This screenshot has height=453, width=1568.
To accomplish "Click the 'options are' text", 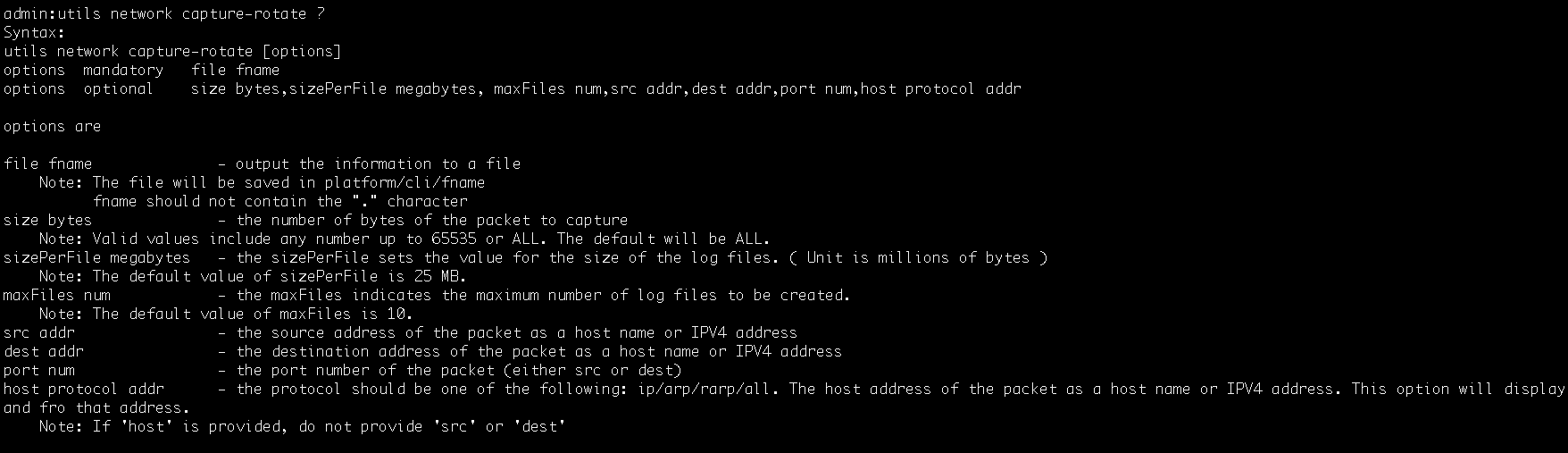I will click(x=52, y=126).
